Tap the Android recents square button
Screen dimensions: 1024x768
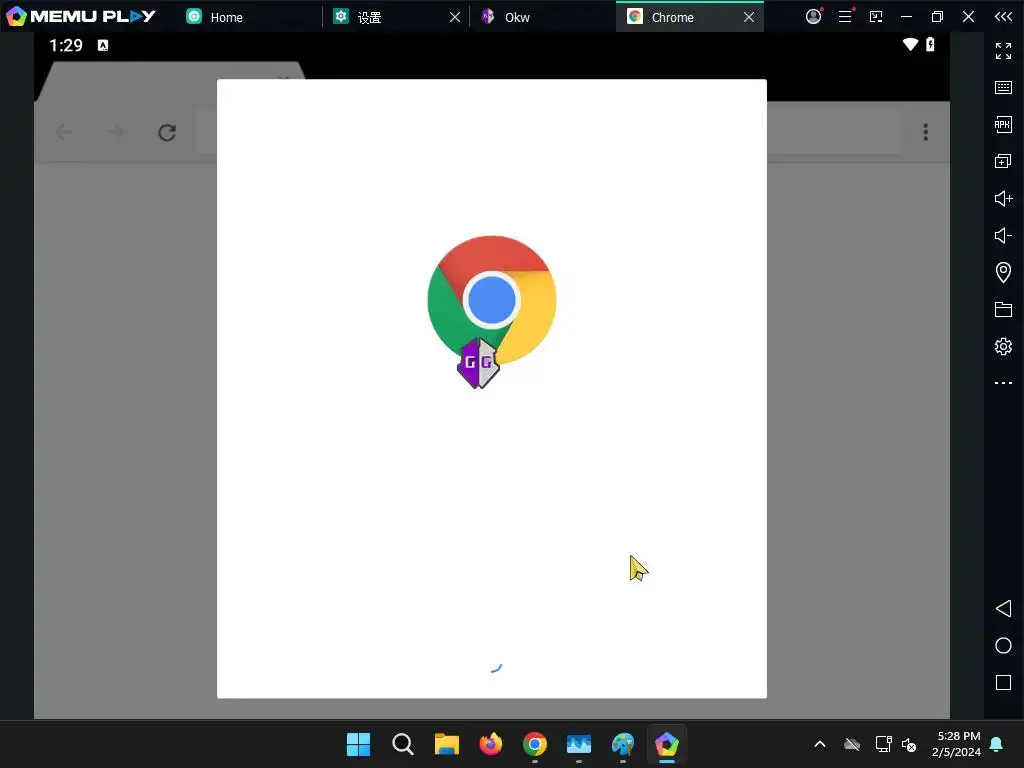pyautogui.click(x=1003, y=682)
